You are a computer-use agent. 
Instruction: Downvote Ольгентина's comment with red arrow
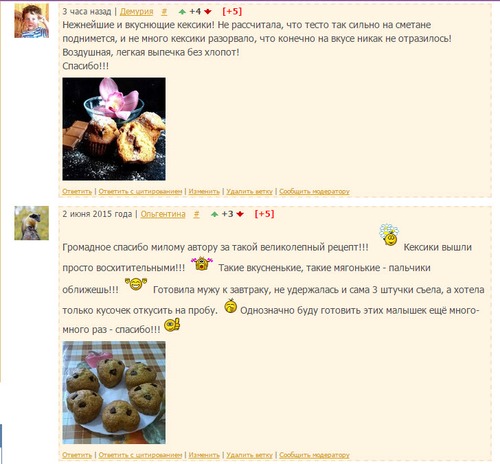click(x=240, y=214)
